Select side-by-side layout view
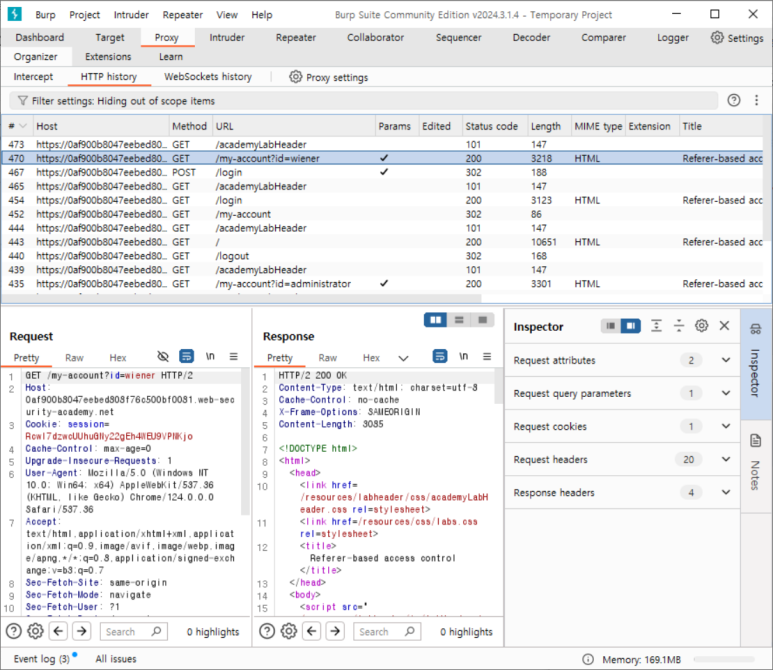This screenshot has height=670, width=773. [436, 320]
